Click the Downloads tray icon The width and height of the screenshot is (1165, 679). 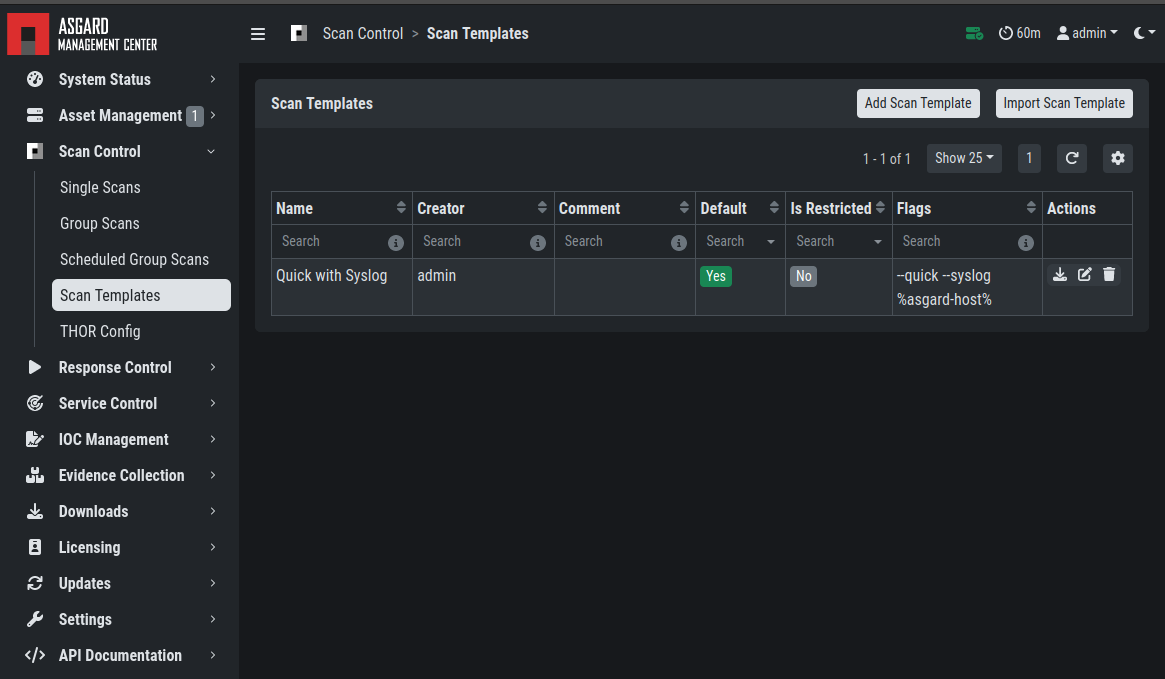click(x=35, y=511)
